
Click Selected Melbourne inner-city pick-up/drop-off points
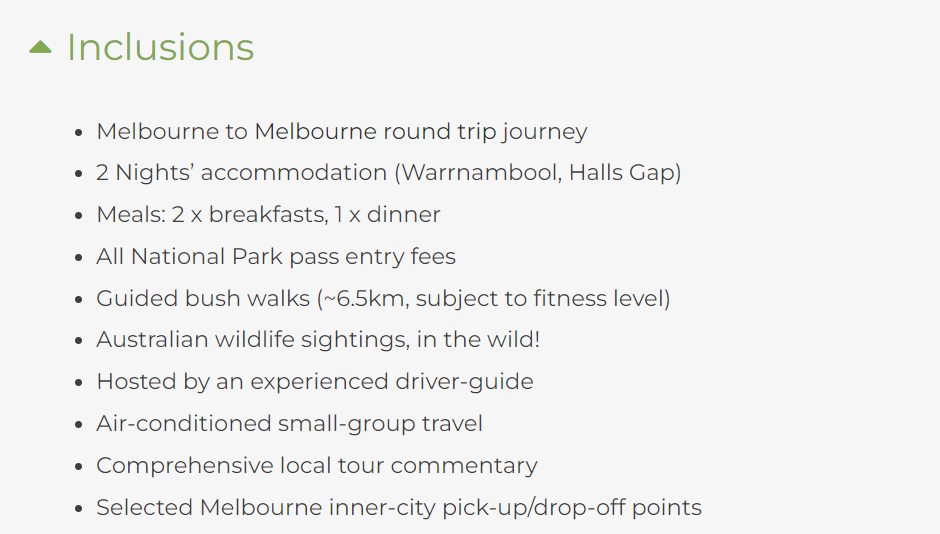tap(399, 508)
